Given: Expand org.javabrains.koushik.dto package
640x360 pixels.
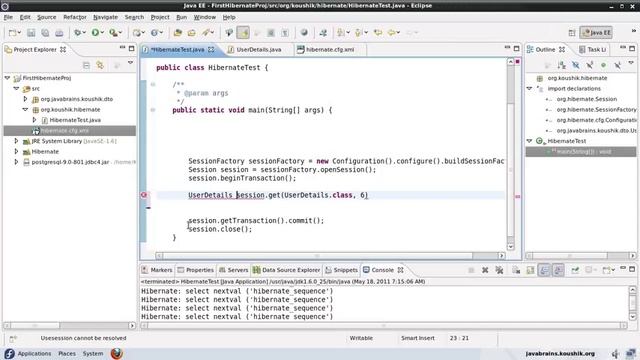Looking at the screenshot, I should click(x=25, y=99).
